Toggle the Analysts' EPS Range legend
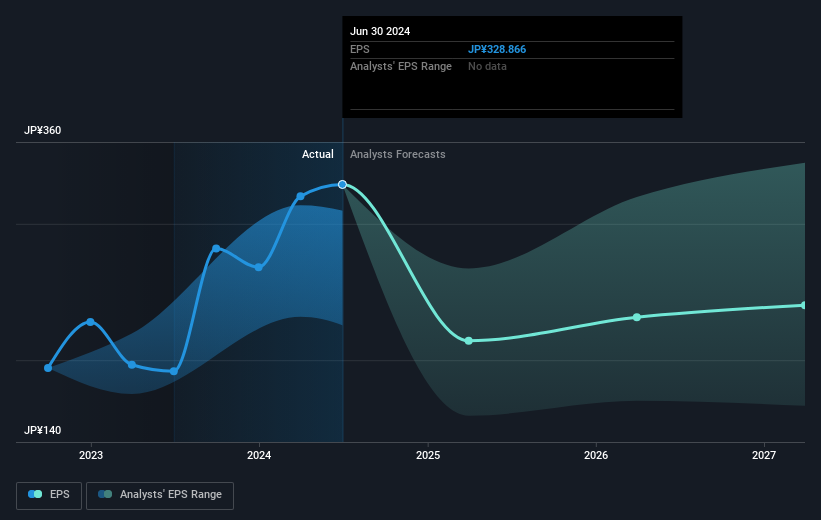The width and height of the screenshot is (821, 520). click(x=160, y=495)
